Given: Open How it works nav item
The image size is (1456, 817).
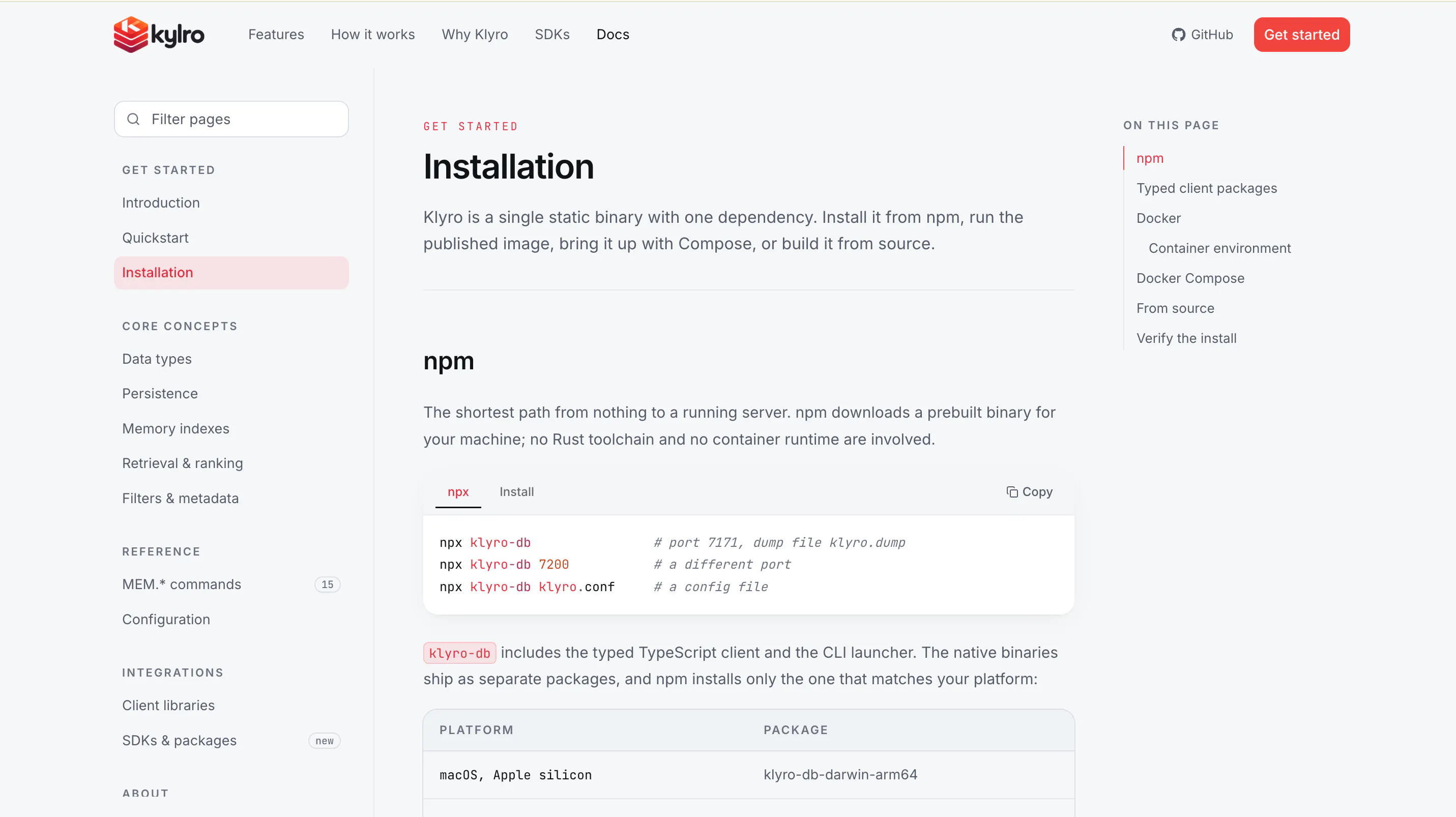Looking at the screenshot, I should point(372,35).
